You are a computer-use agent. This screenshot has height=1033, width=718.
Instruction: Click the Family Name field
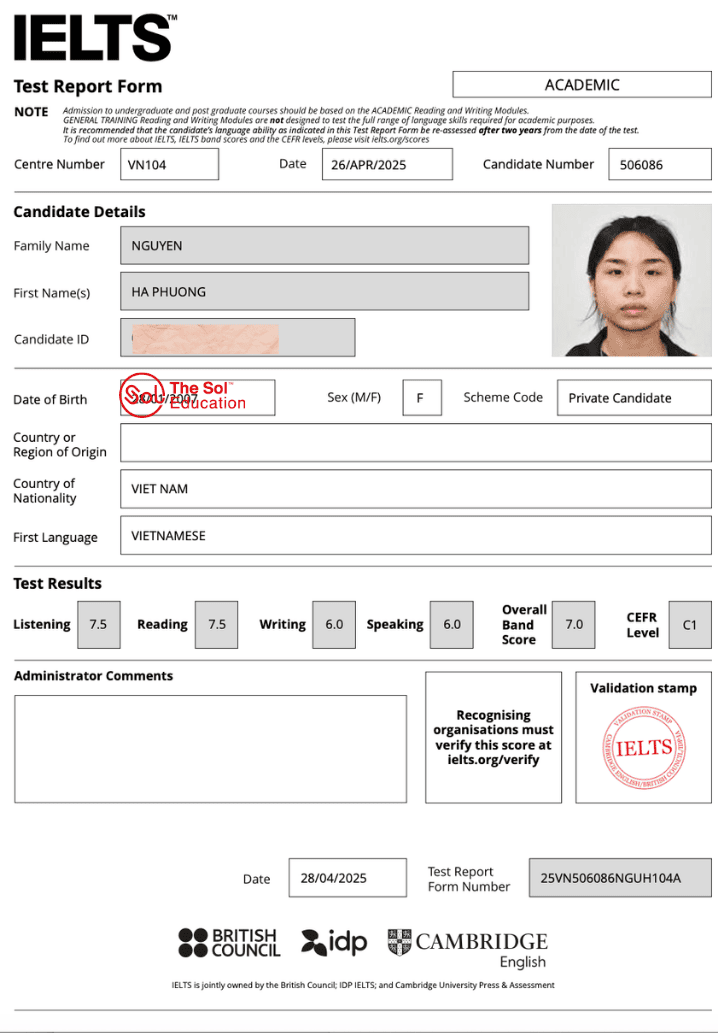(x=324, y=246)
